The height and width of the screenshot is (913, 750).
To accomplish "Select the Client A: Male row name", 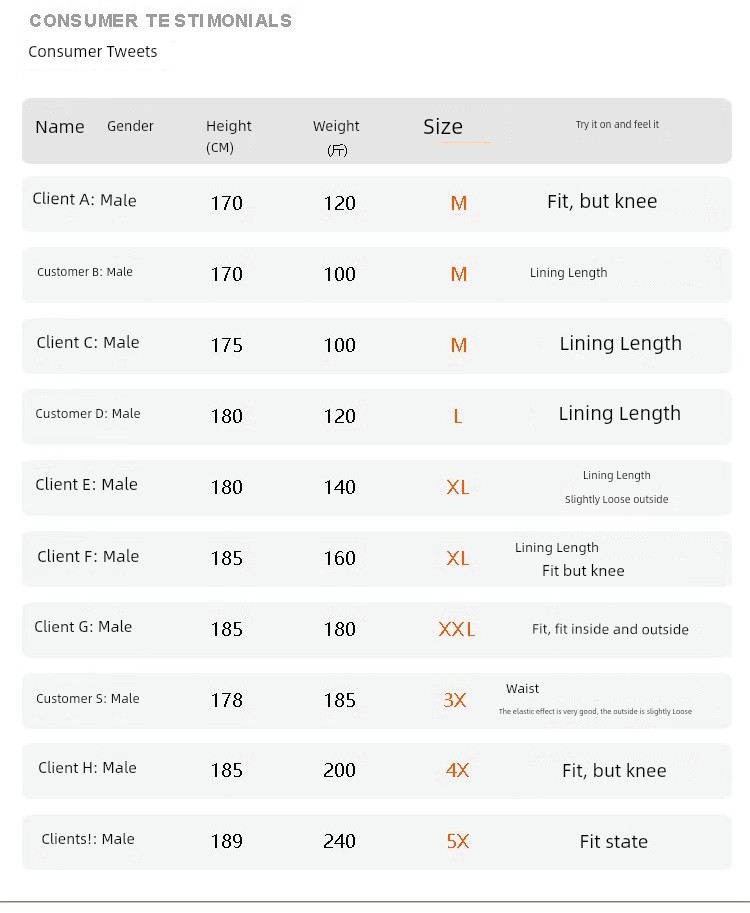I will 84,200.
